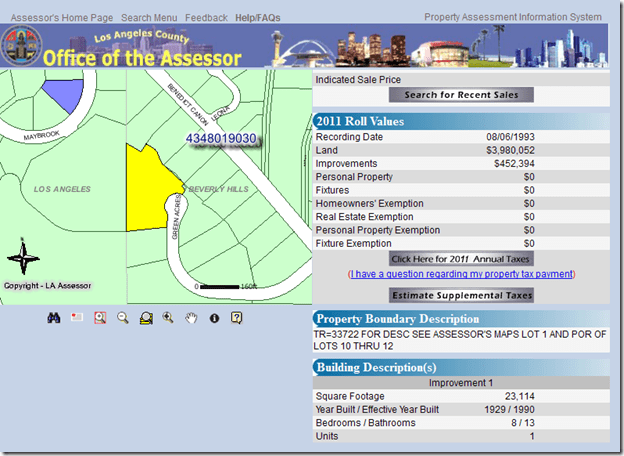This screenshot has width=624, height=456.
Task: Select the red-boxed zoom area tool
Action: pos(99,318)
